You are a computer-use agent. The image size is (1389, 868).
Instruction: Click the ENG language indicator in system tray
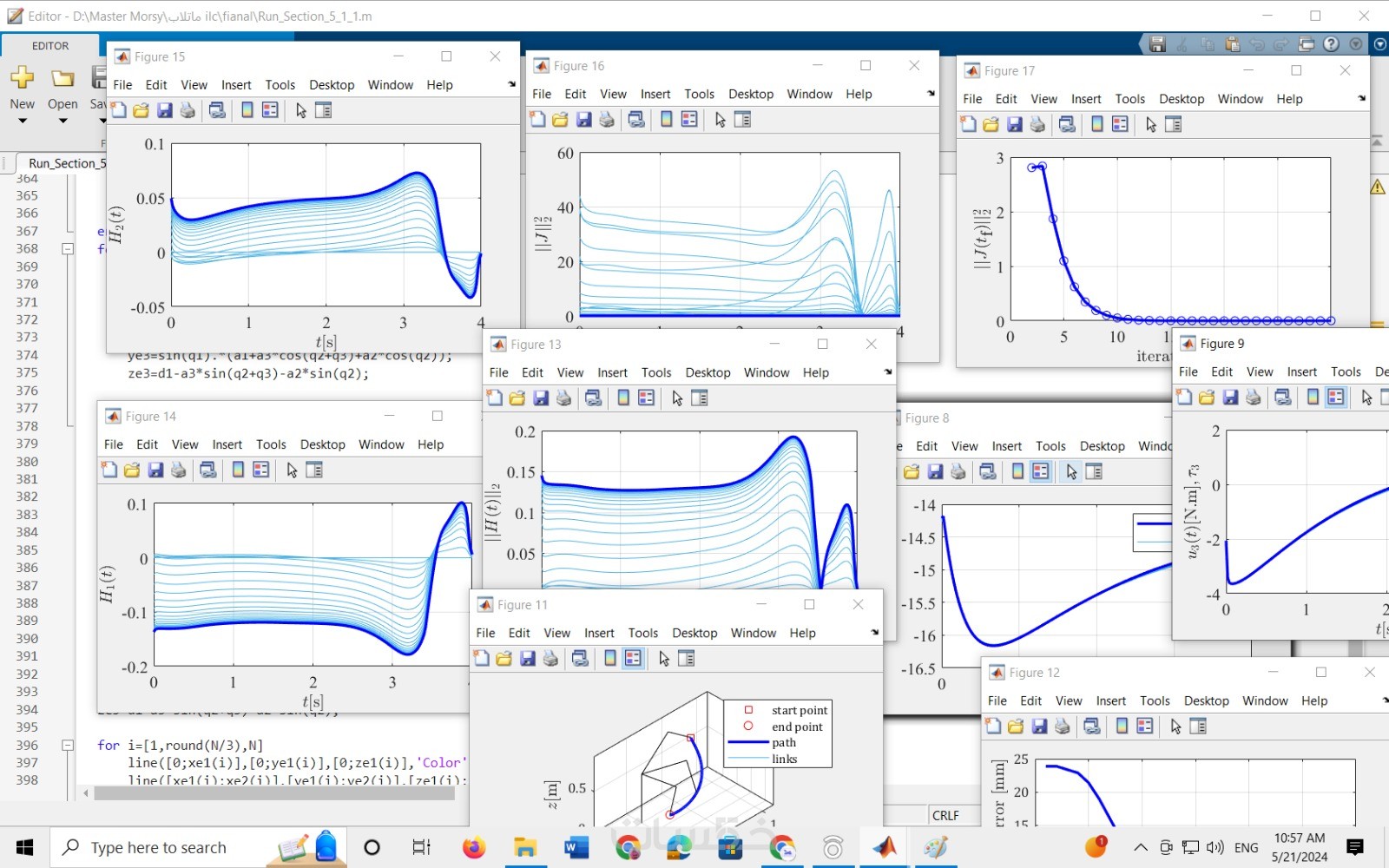click(1246, 847)
